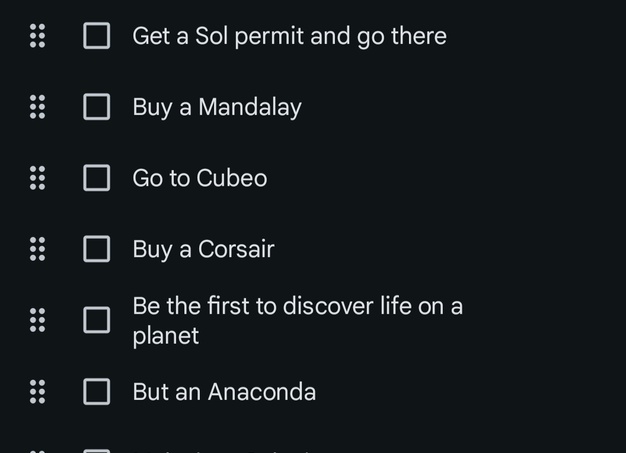Grab the drag handle beside Sol permit item

coord(38,36)
